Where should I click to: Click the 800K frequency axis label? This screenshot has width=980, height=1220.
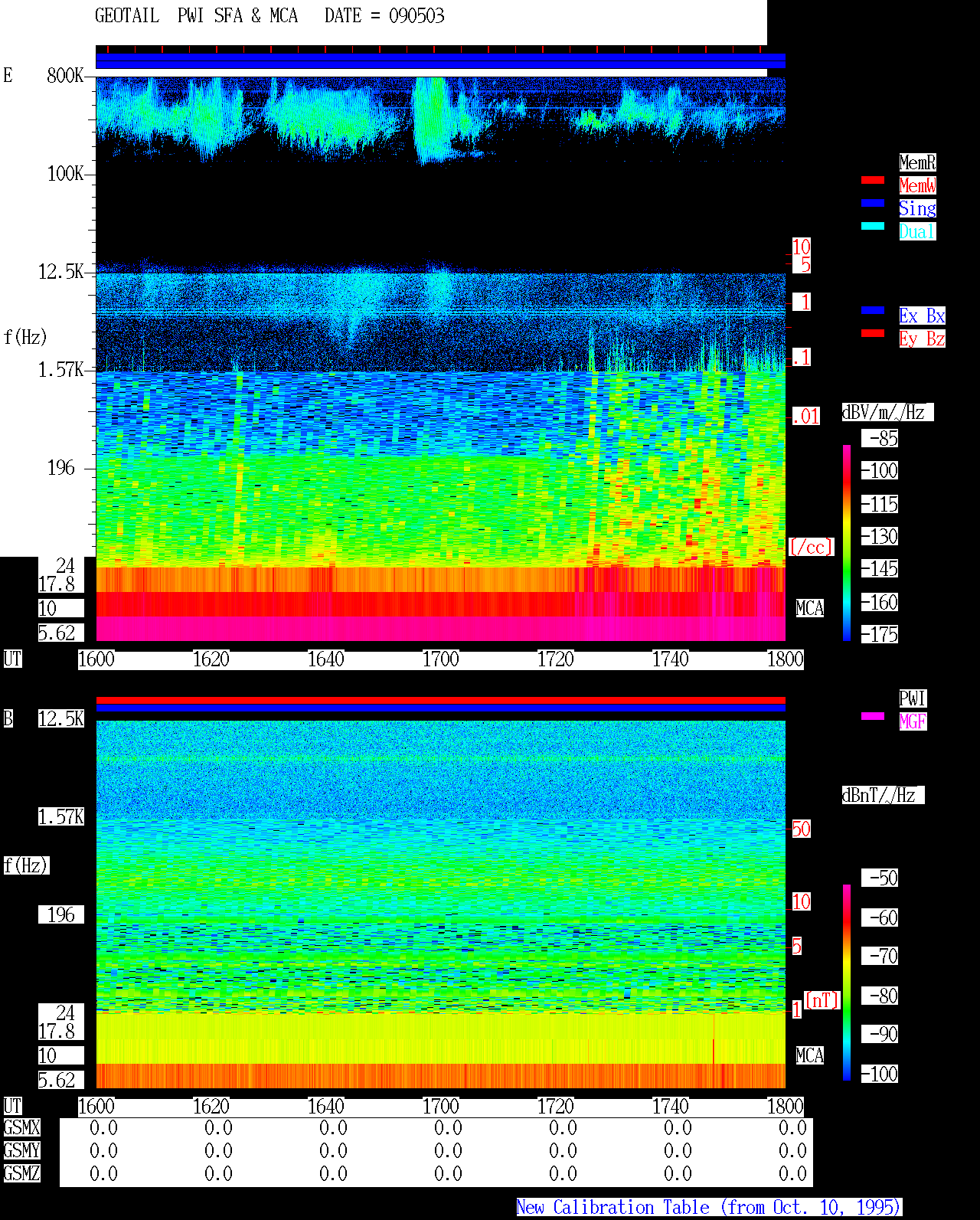tap(65, 76)
